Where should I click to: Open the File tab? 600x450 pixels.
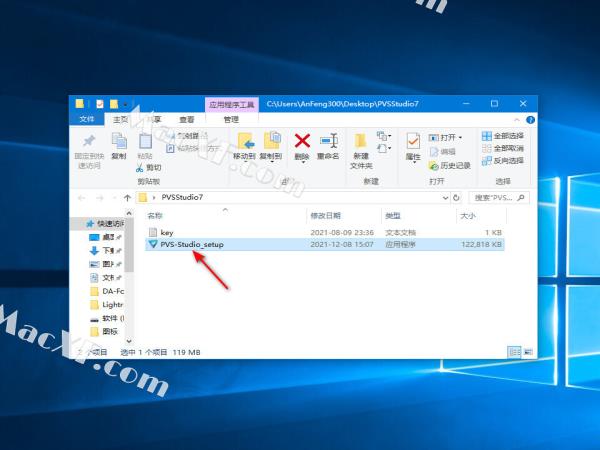tap(87, 119)
